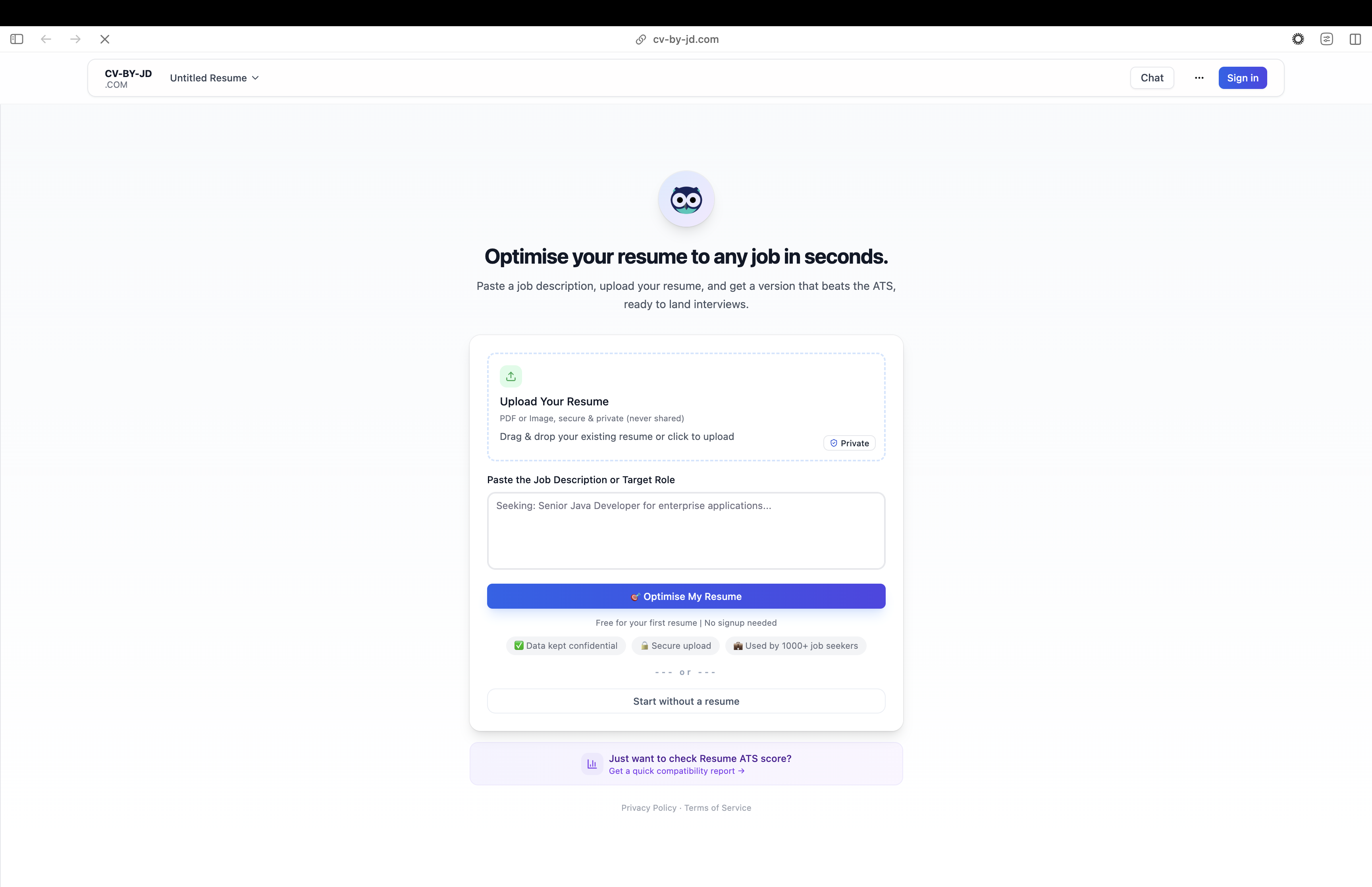This screenshot has width=1372, height=887.
Task: Click the ATS score chart icon
Action: point(592,764)
